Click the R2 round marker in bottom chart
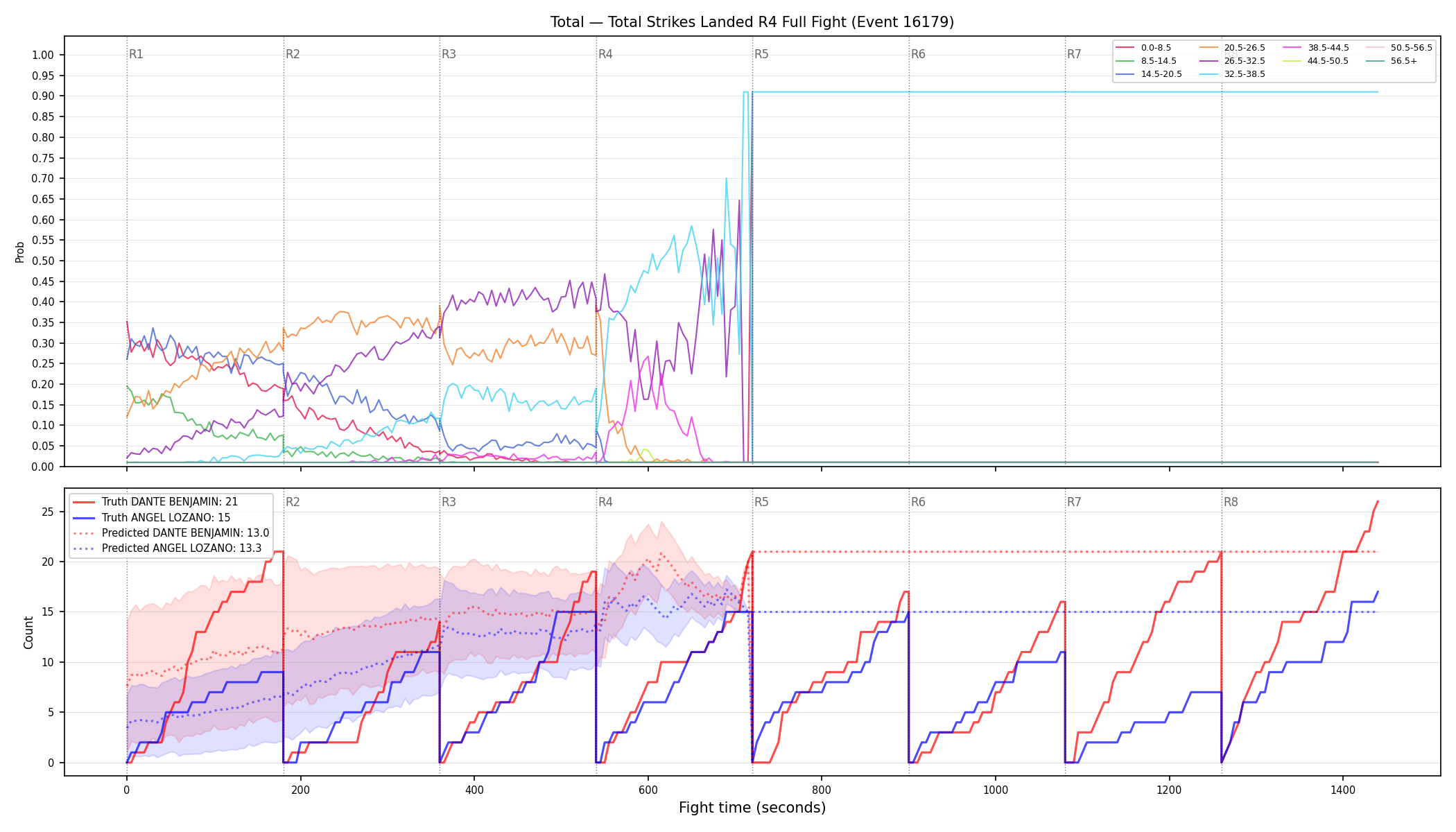This screenshot has height=832, width=1456. [x=293, y=502]
